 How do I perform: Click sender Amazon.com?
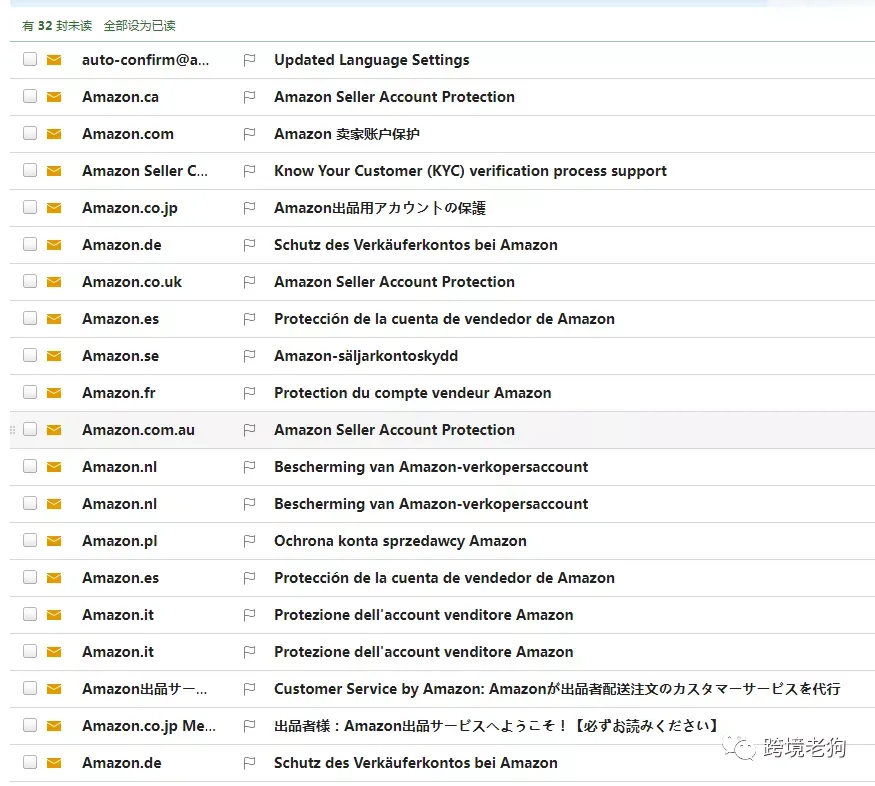point(128,134)
